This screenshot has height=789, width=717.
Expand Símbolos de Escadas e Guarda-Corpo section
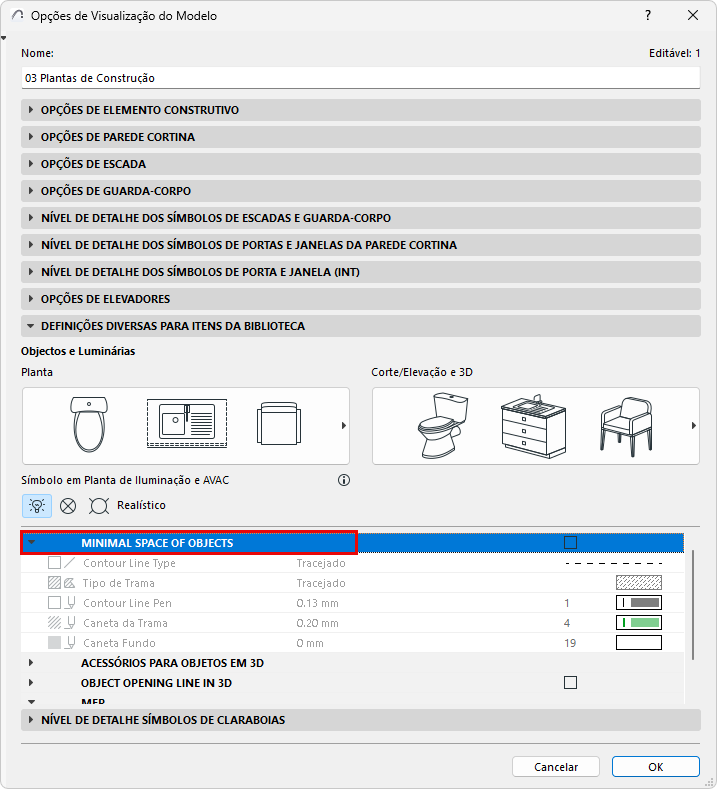(x=361, y=218)
